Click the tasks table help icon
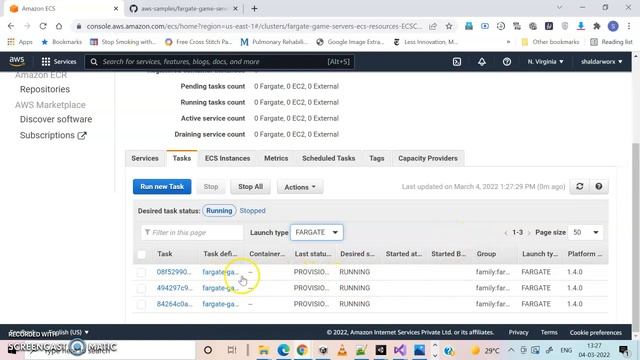This screenshot has height=360, width=640. [x=598, y=187]
